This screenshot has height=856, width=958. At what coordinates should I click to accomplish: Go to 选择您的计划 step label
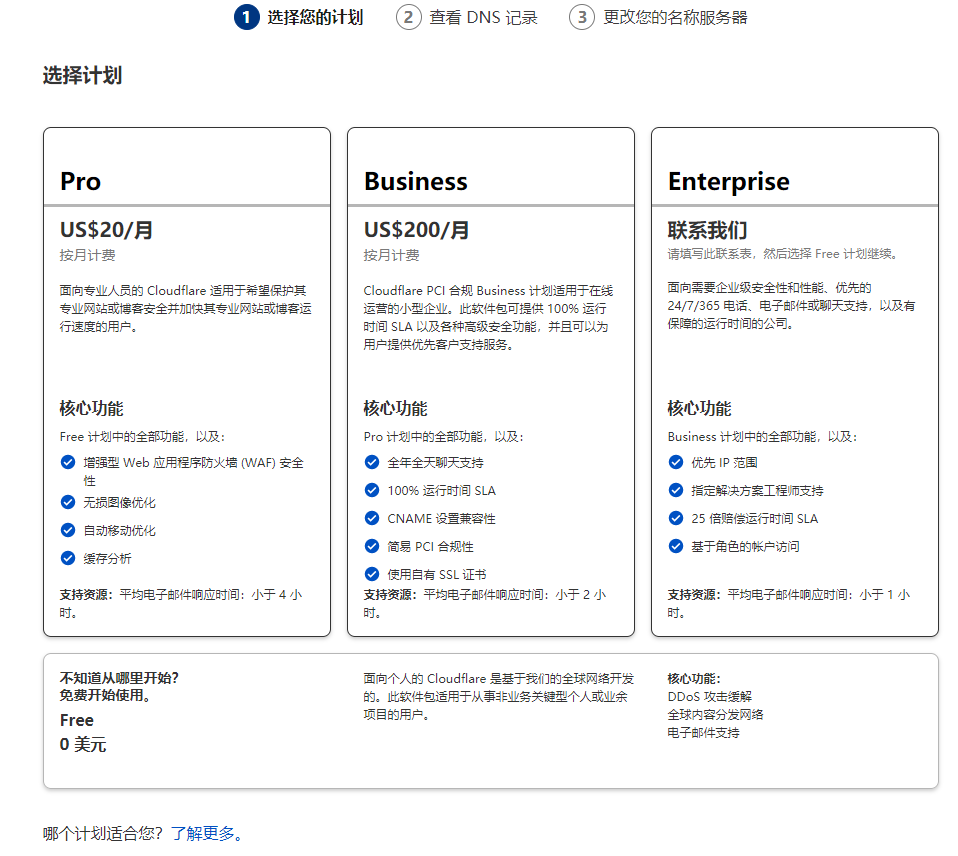click(315, 17)
